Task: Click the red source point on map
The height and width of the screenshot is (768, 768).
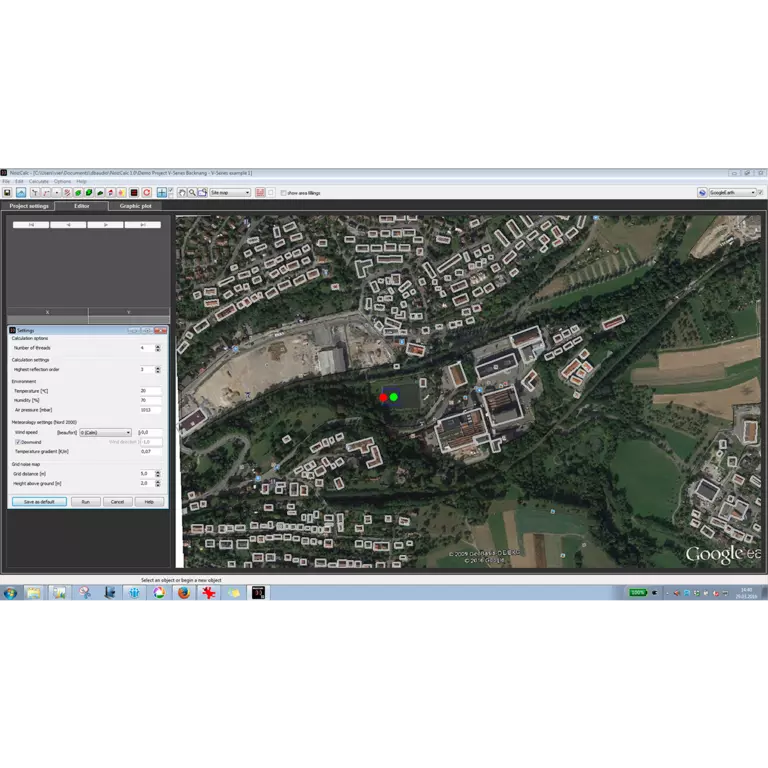Action: [x=383, y=398]
